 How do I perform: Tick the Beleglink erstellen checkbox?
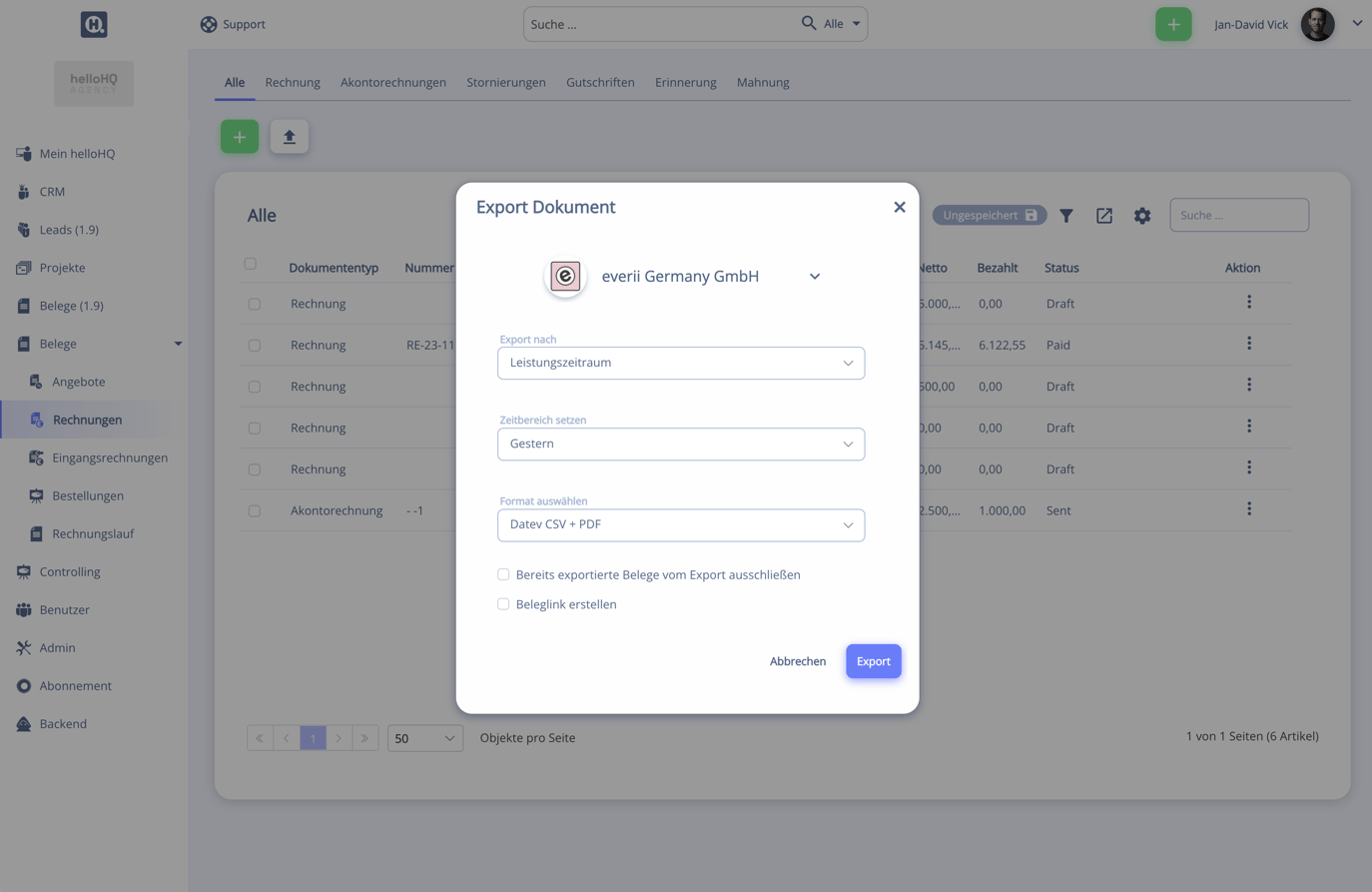click(x=503, y=604)
